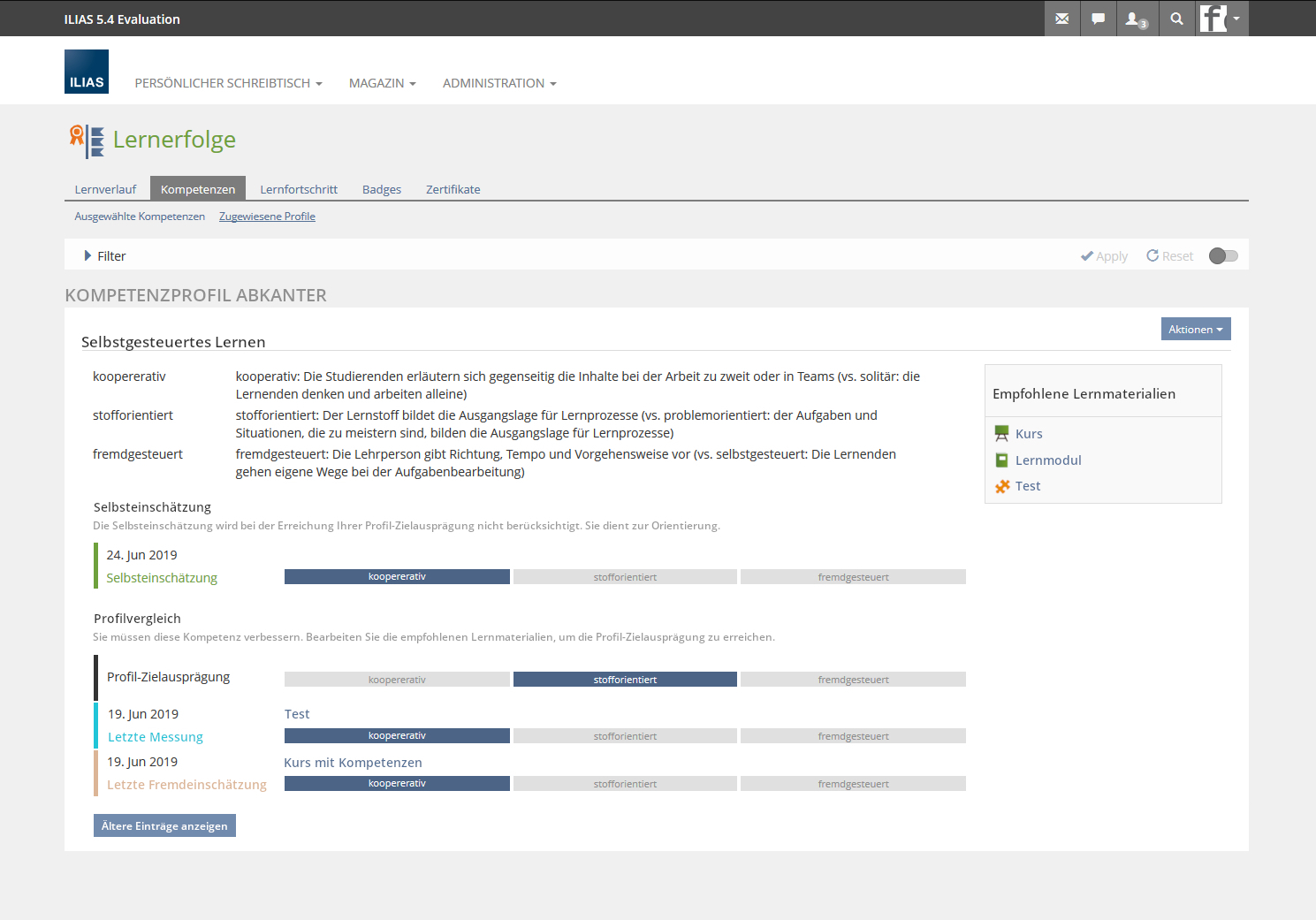Image resolution: width=1316 pixels, height=920 pixels.
Task: Toggle the filter on/off switch
Action: click(x=1223, y=256)
